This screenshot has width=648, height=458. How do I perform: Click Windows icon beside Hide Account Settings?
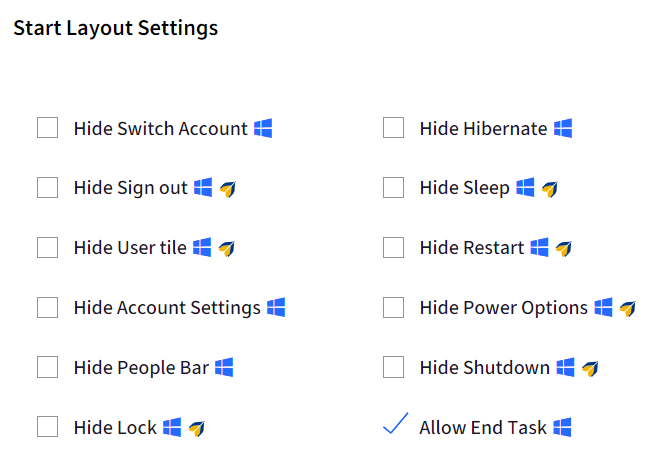[x=276, y=307]
